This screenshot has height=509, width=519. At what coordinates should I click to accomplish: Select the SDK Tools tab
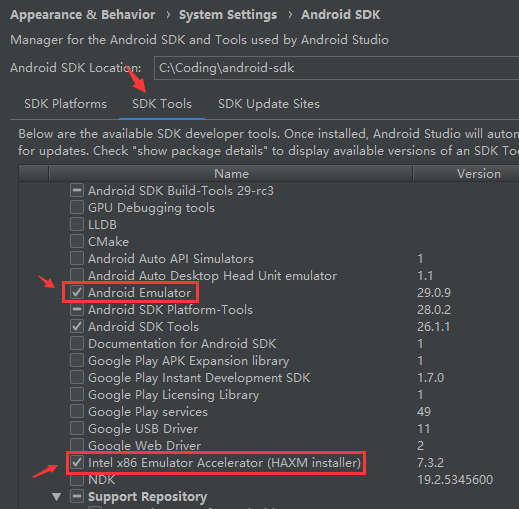tap(162, 104)
